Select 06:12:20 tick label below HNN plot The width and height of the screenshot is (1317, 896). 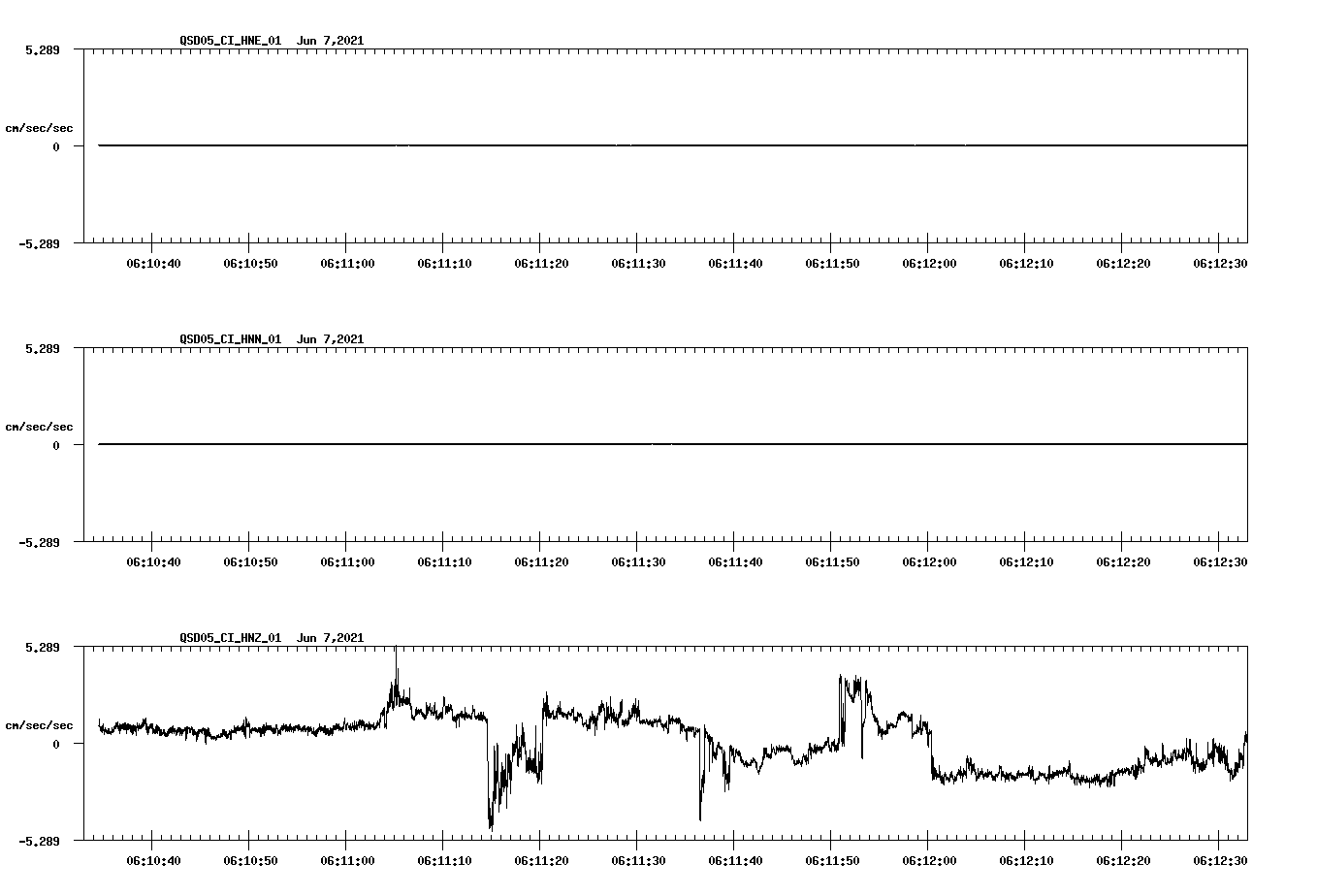[x=1123, y=562]
